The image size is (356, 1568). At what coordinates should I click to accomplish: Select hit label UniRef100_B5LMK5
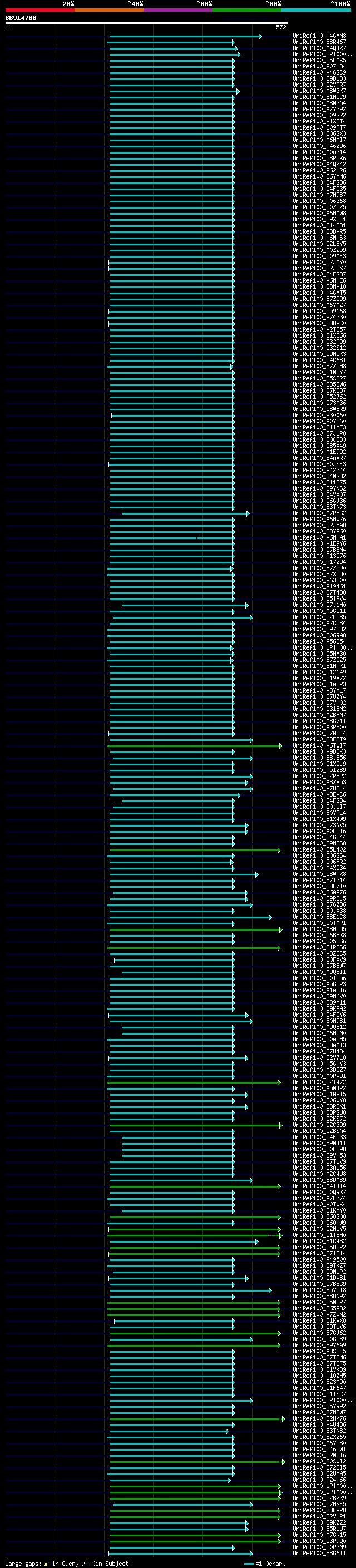click(x=319, y=60)
